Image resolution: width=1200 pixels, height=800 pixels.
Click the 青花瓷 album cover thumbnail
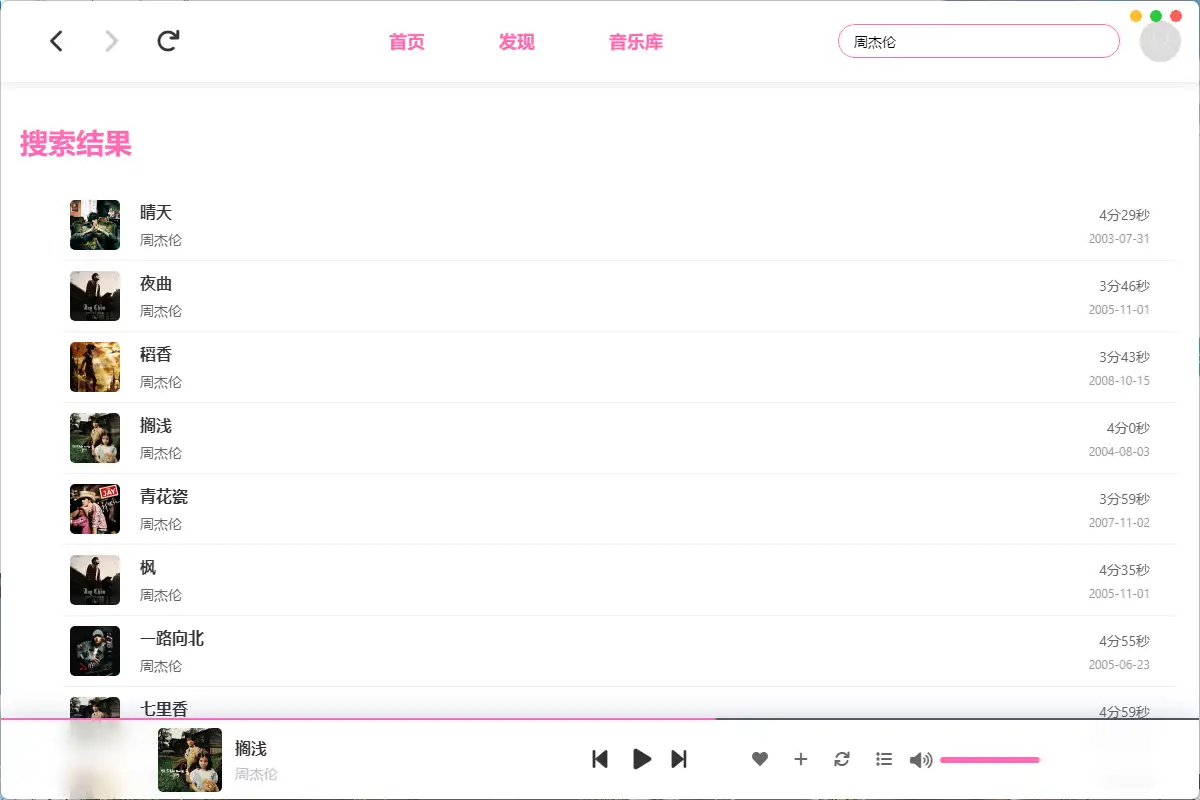click(95, 509)
